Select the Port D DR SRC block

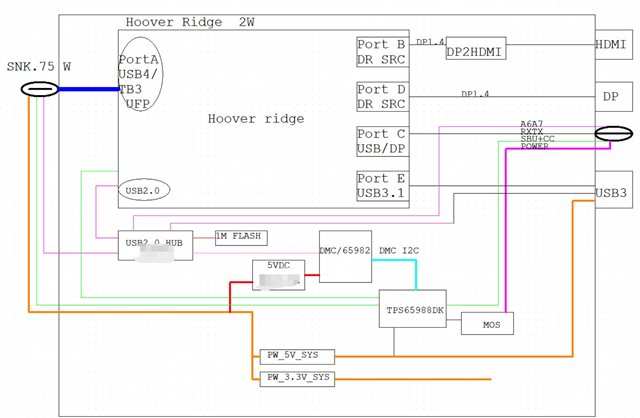tap(382, 97)
